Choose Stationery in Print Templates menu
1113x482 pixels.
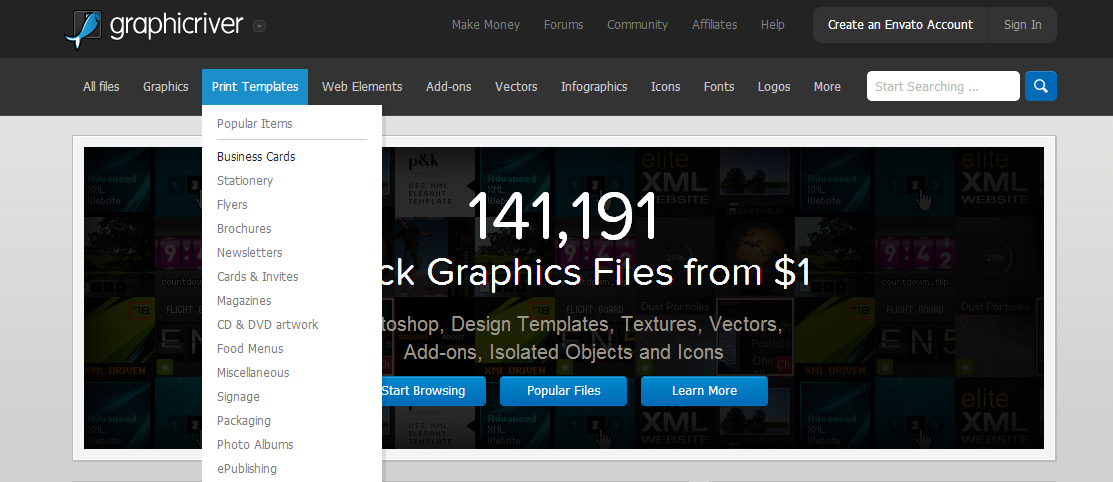[x=245, y=181]
